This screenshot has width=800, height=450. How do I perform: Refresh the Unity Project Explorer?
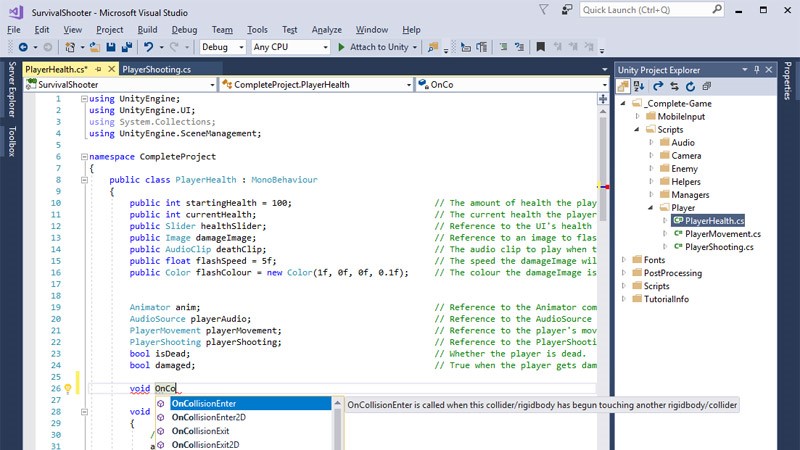[x=690, y=86]
